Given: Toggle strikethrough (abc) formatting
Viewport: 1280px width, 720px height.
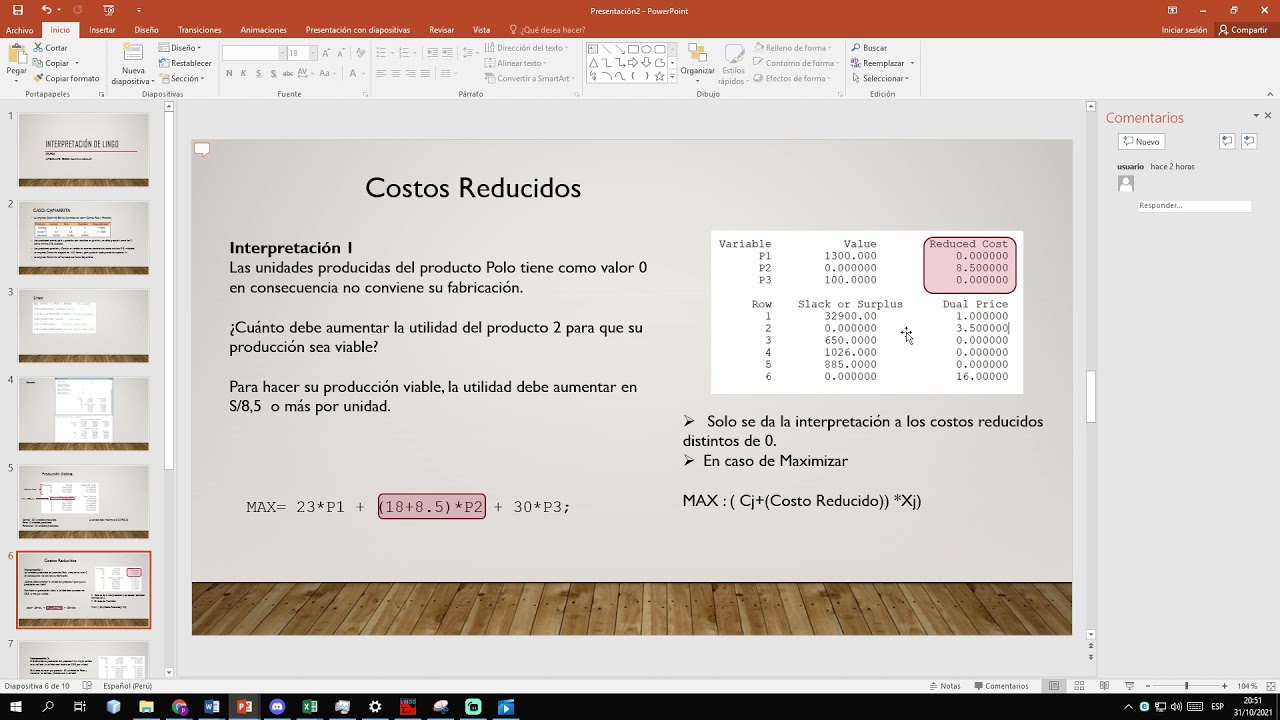Looking at the screenshot, I should pos(288,73).
